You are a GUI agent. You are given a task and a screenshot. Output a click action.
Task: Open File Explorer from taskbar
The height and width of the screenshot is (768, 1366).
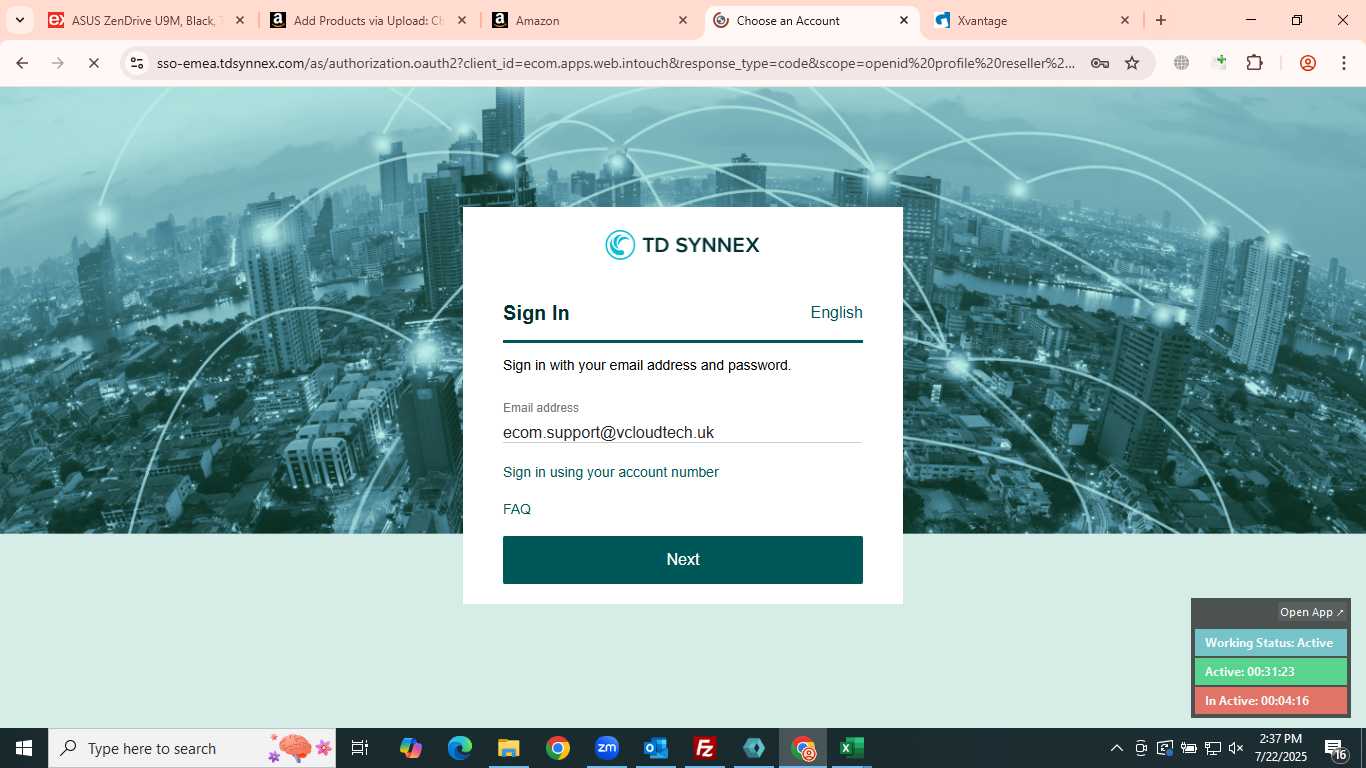pyautogui.click(x=509, y=748)
